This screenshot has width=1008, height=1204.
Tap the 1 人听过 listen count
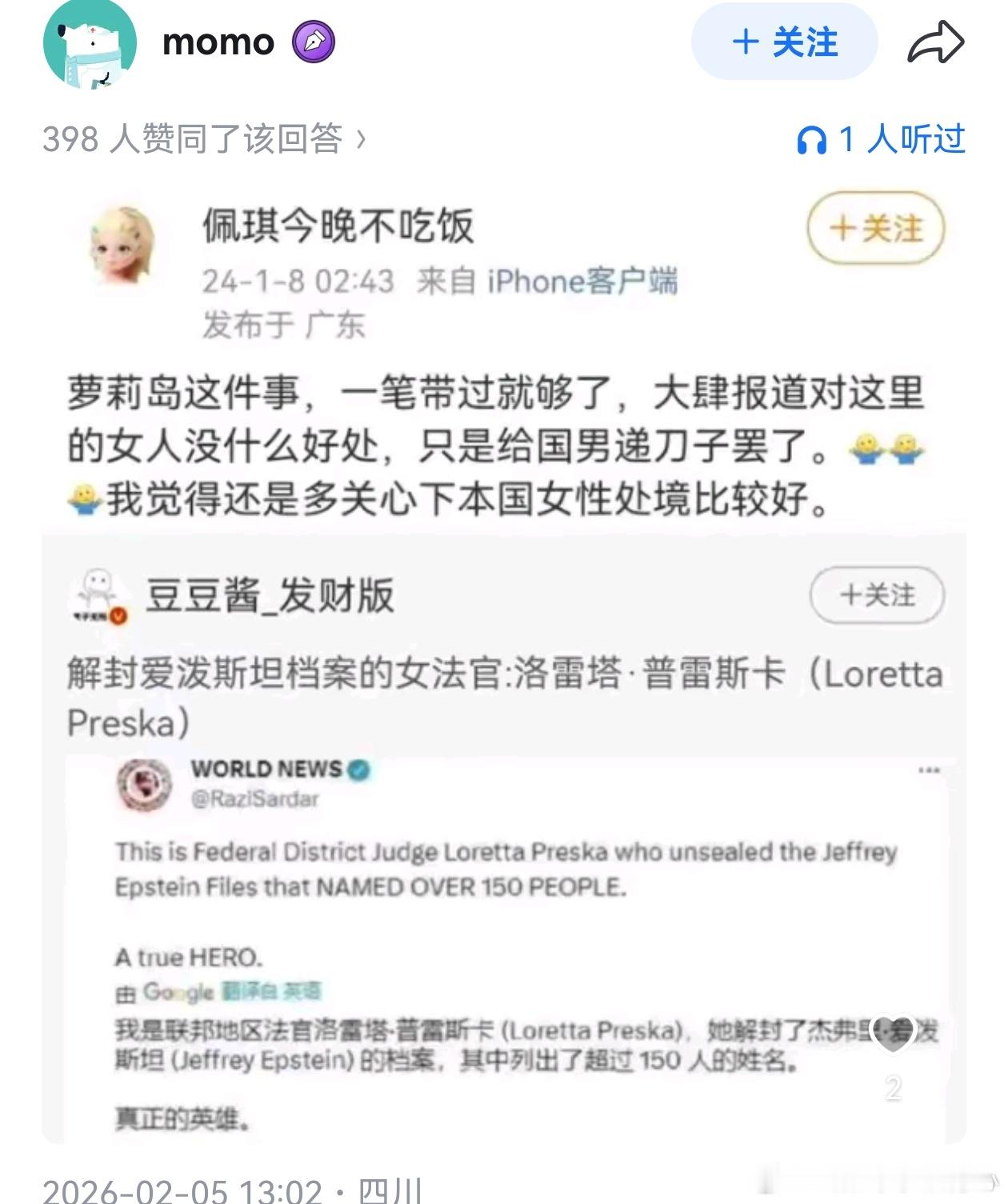902,140
